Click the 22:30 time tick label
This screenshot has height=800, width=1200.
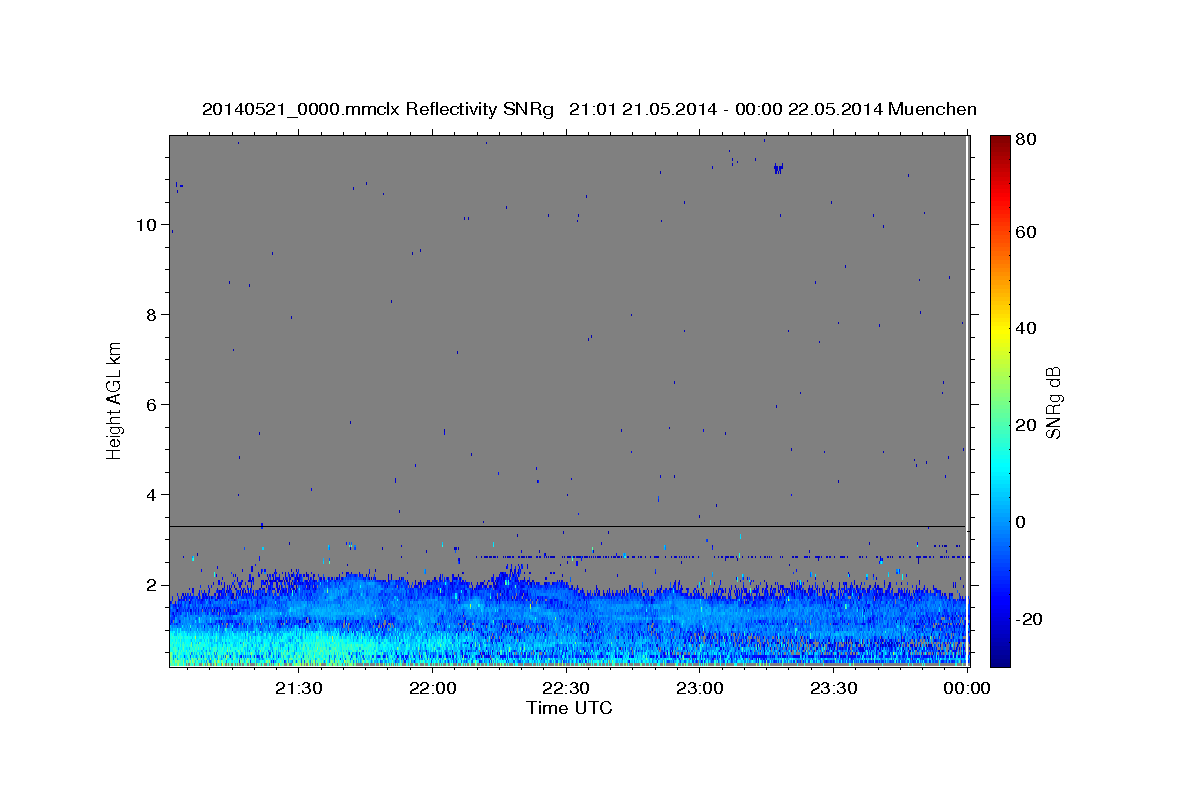(566, 689)
